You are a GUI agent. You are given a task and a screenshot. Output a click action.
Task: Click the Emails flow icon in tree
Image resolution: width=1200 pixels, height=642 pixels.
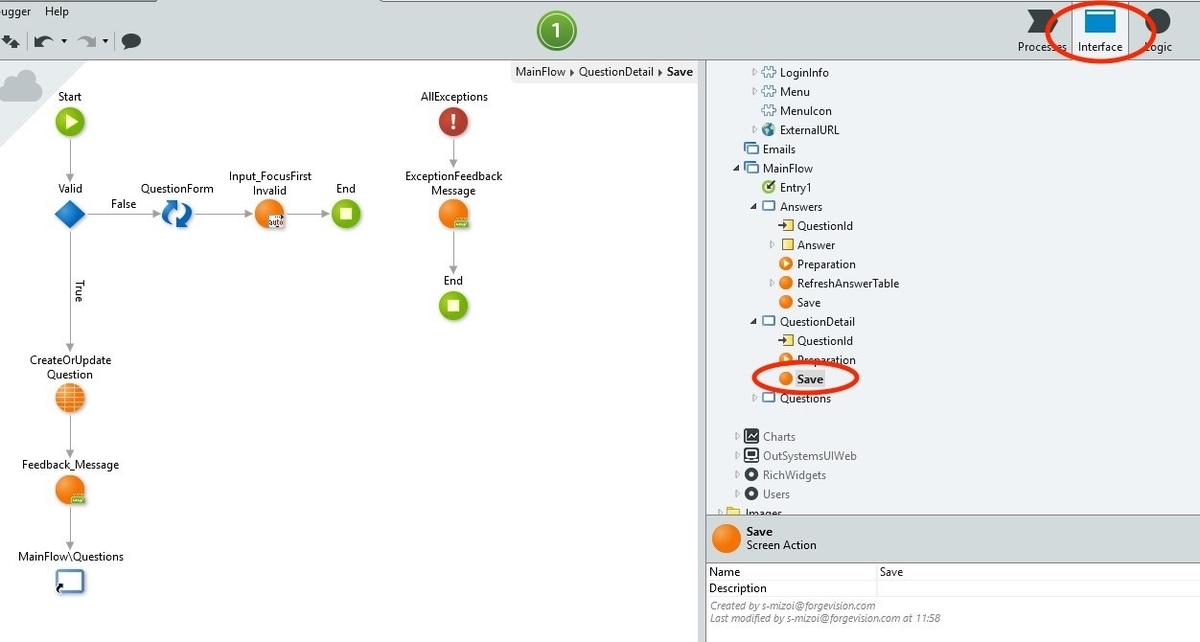pos(751,149)
